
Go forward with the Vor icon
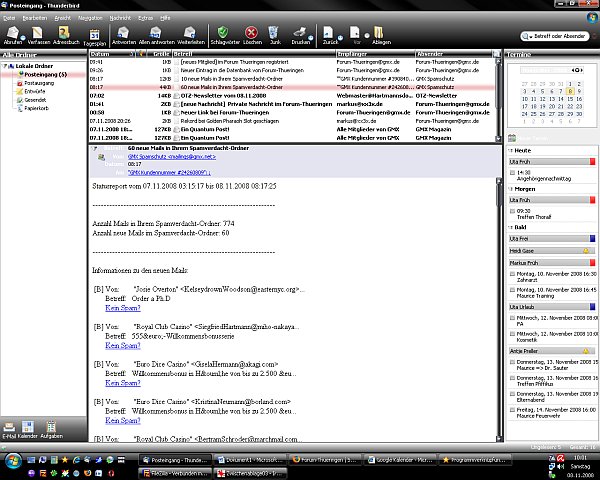[x=355, y=33]
